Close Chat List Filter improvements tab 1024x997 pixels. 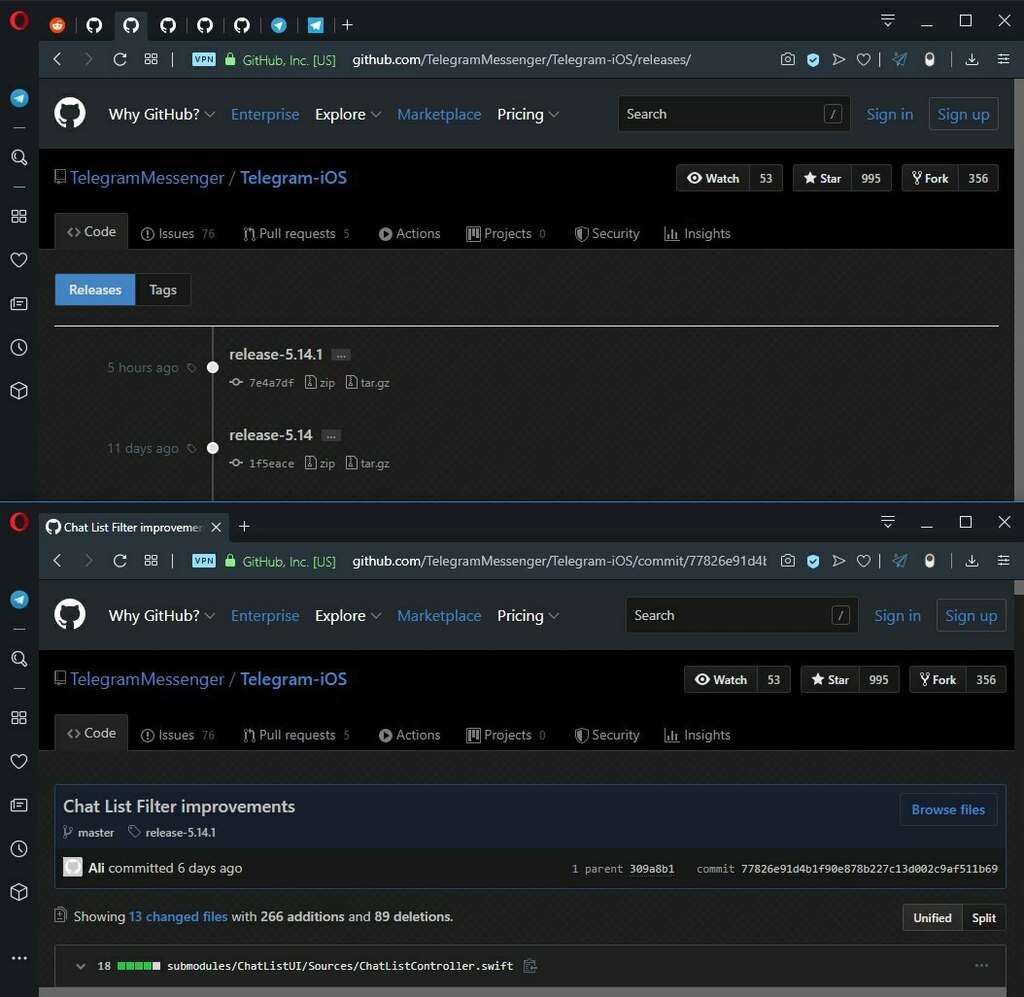[216, 527]
